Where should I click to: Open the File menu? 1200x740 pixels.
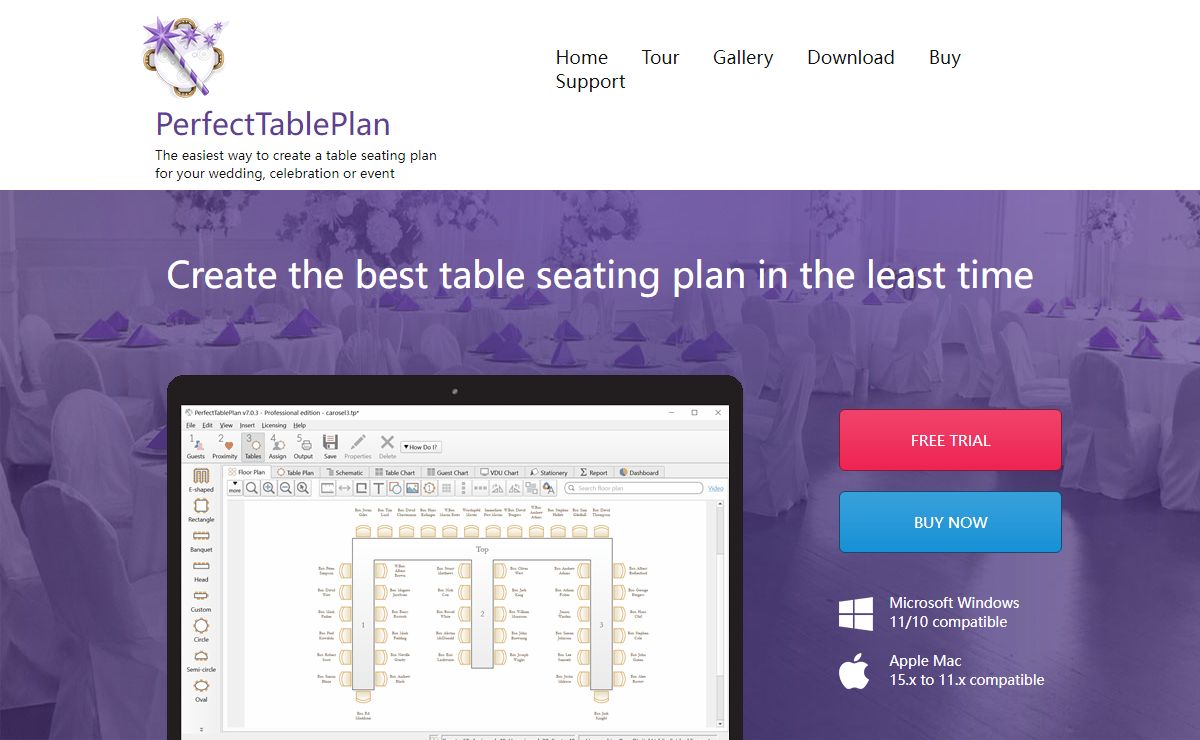tap(190, 425)
